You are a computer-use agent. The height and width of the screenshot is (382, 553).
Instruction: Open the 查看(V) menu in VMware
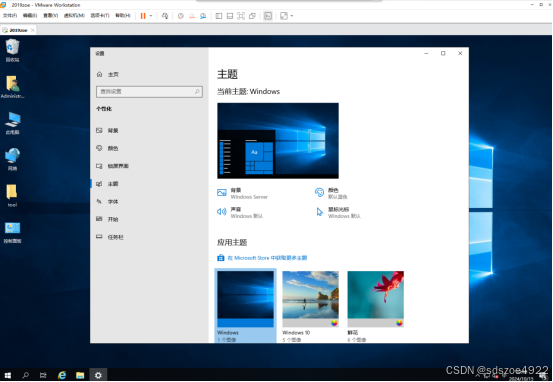pyautogui.click(x=50, y=16)
